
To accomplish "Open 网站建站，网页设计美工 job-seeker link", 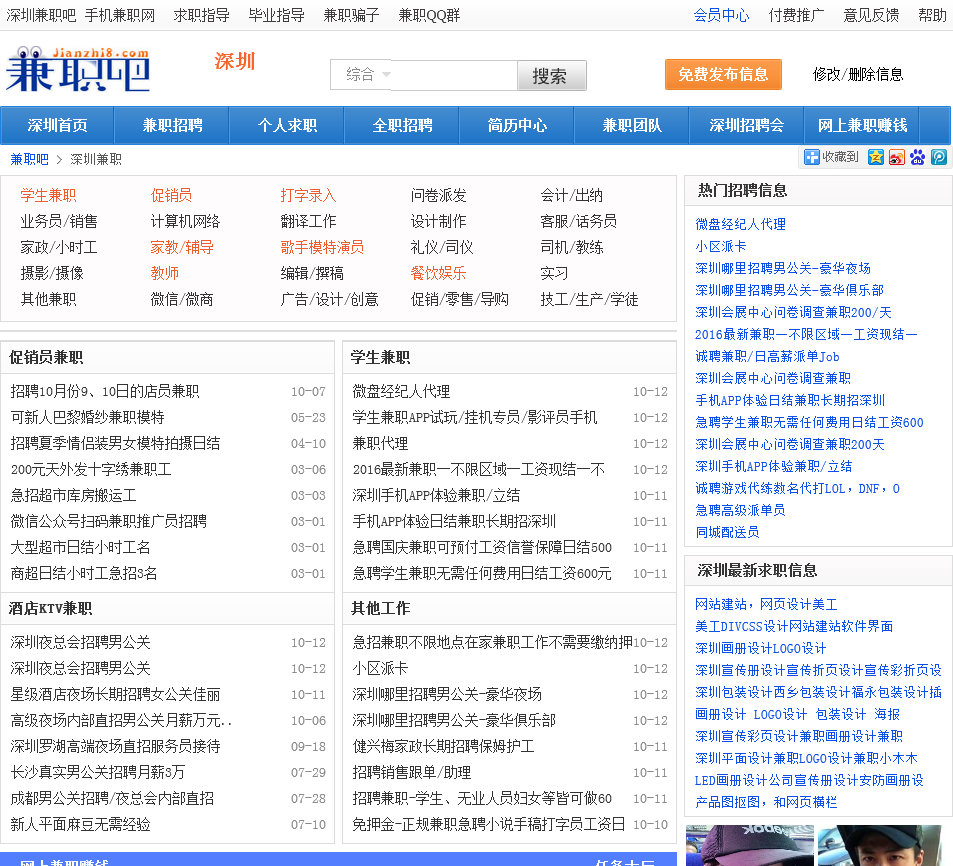I will pos(766,604).
